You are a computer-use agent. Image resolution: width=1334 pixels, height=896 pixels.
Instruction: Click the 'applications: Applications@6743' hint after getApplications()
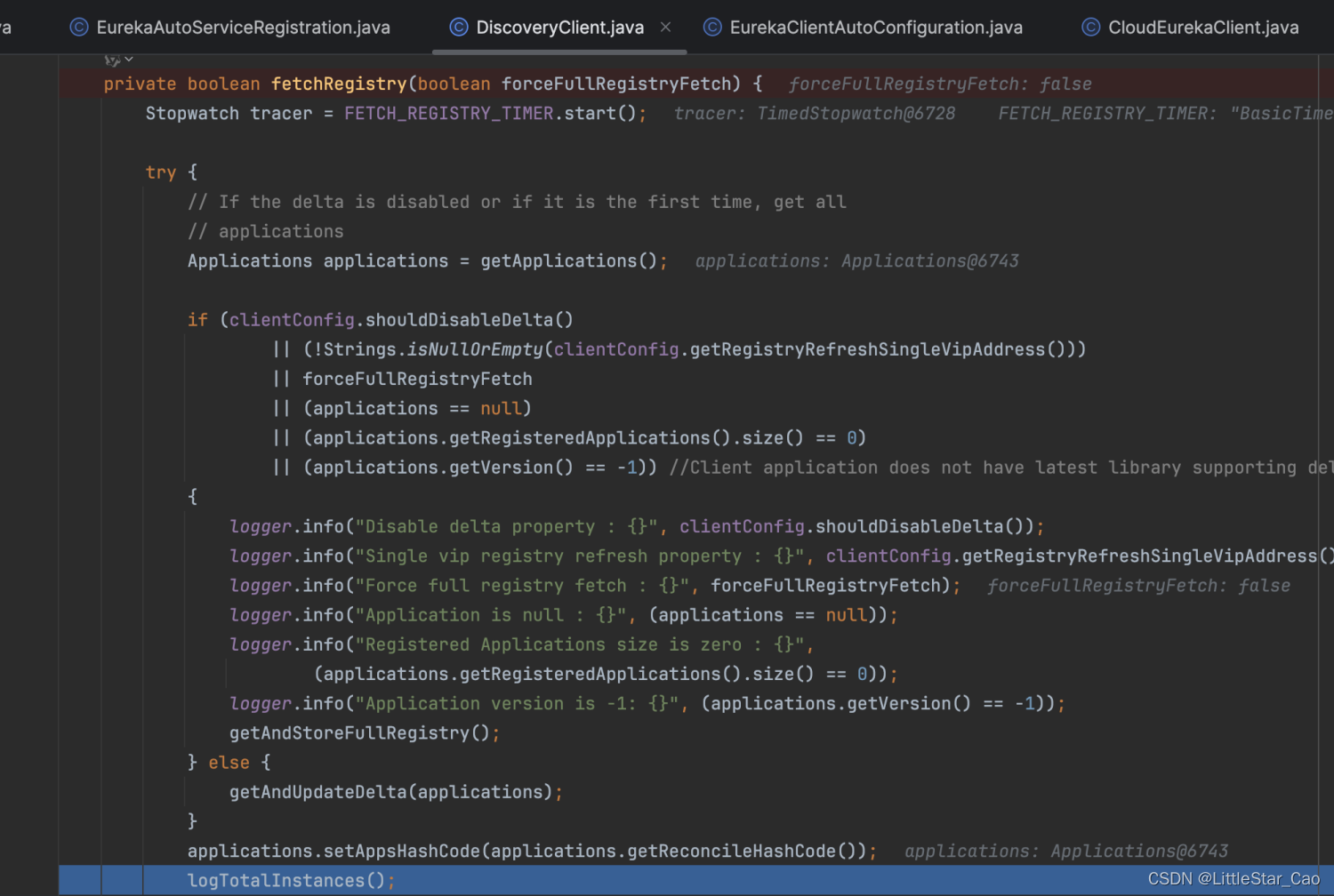[857, 261]
